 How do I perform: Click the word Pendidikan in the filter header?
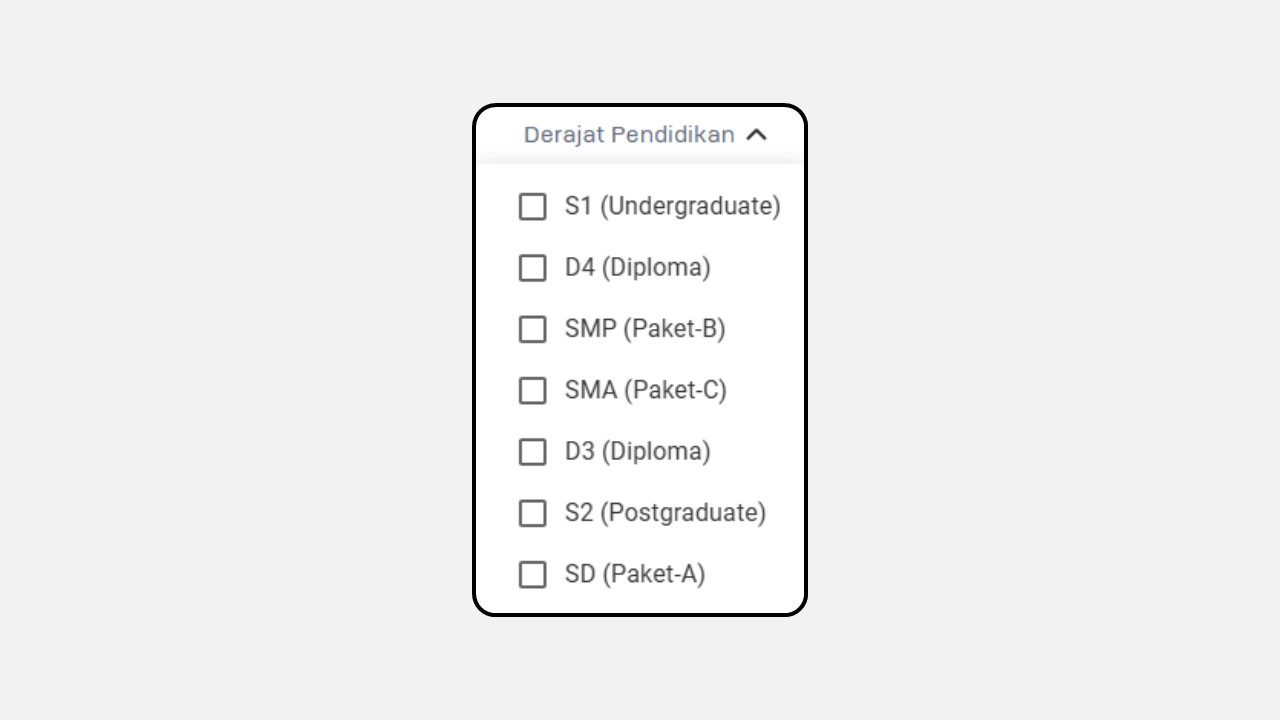[673, 134]
